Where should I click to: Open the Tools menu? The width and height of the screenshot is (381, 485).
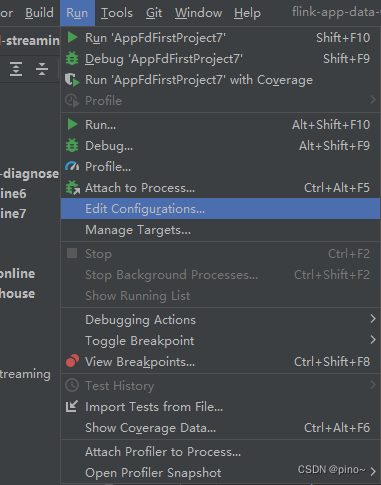(117, 13)
